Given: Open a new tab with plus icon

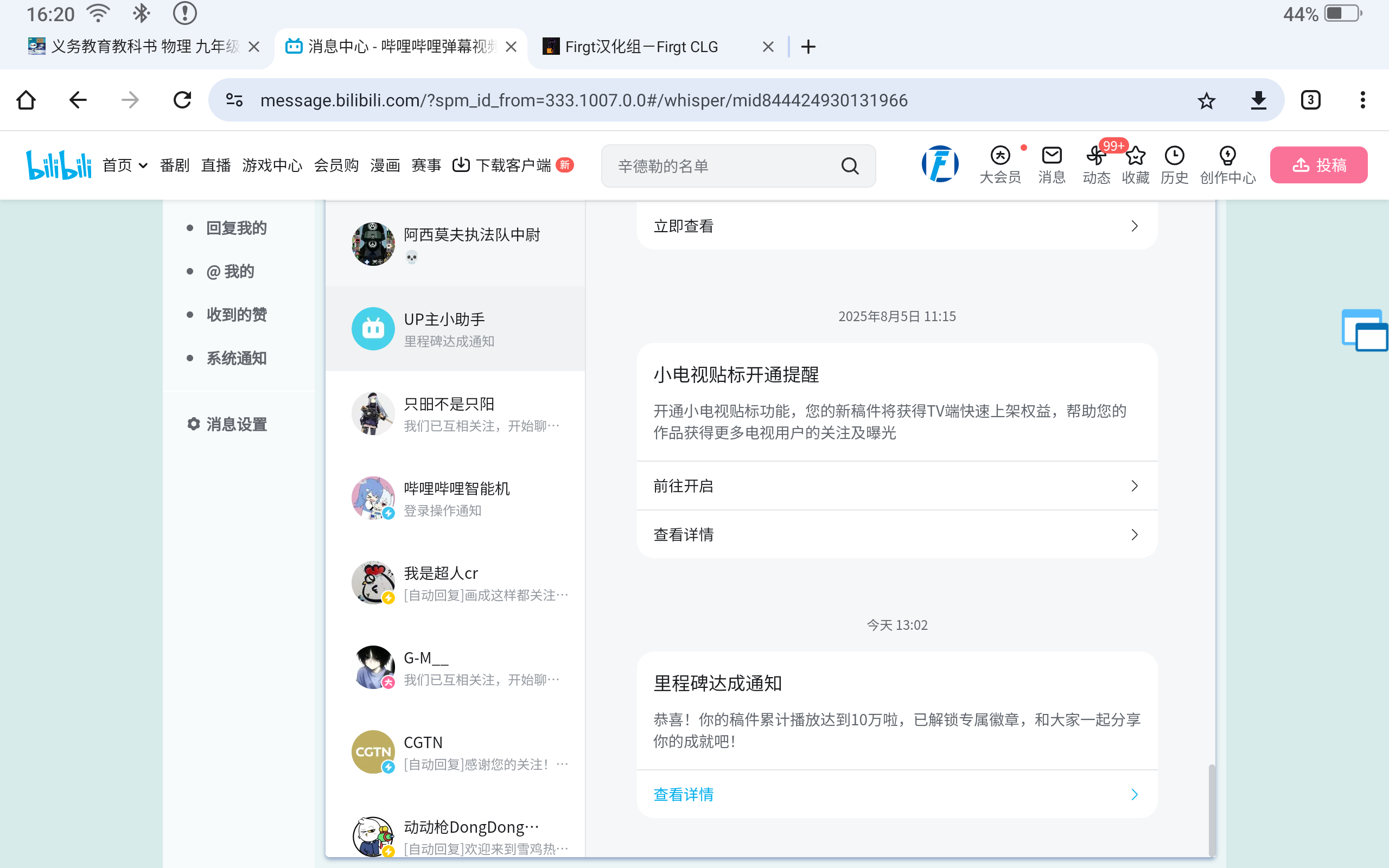Looking at the screenshot, I should click(x=808, y=47).
